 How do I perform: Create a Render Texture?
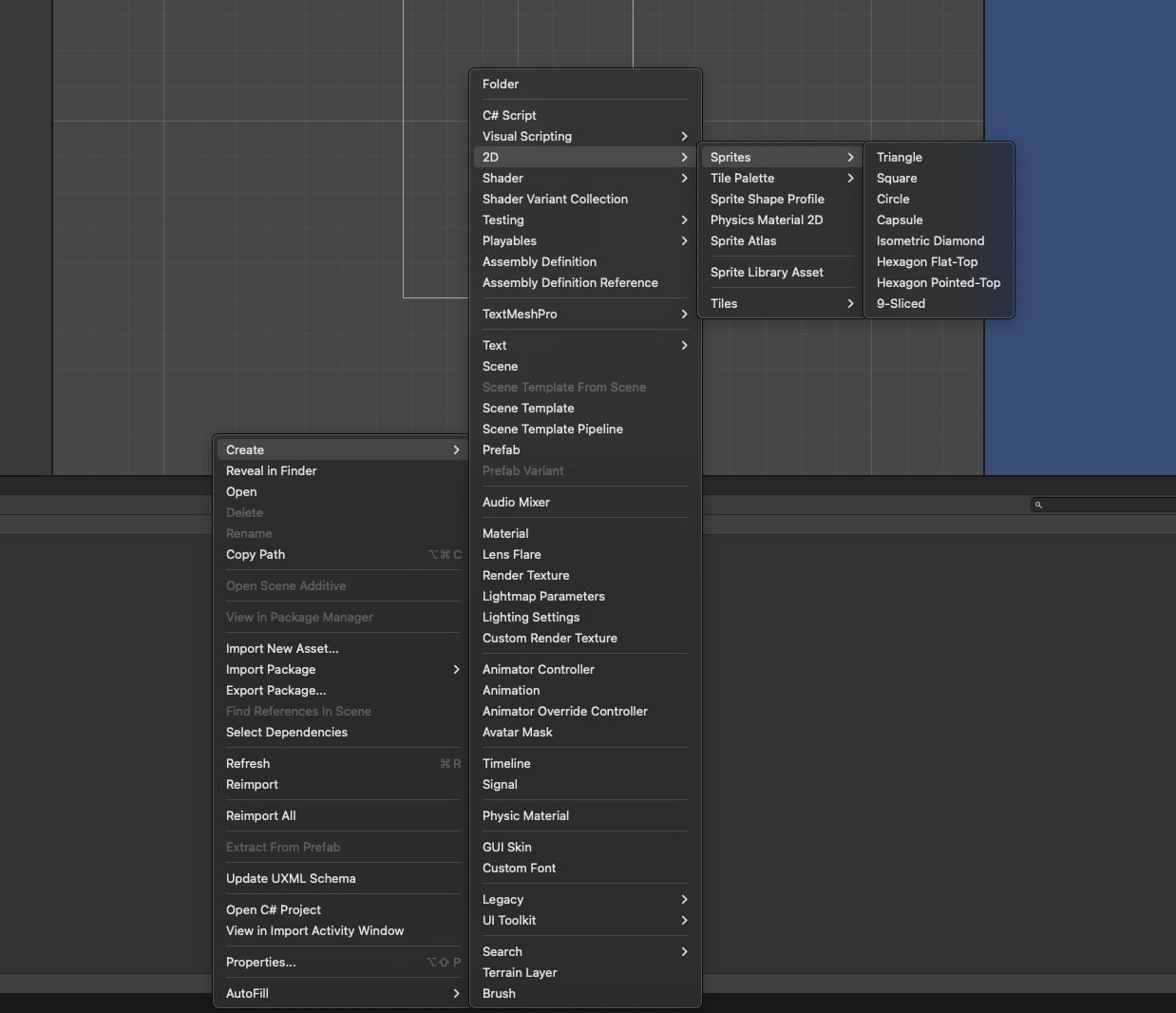click(585, 575)
